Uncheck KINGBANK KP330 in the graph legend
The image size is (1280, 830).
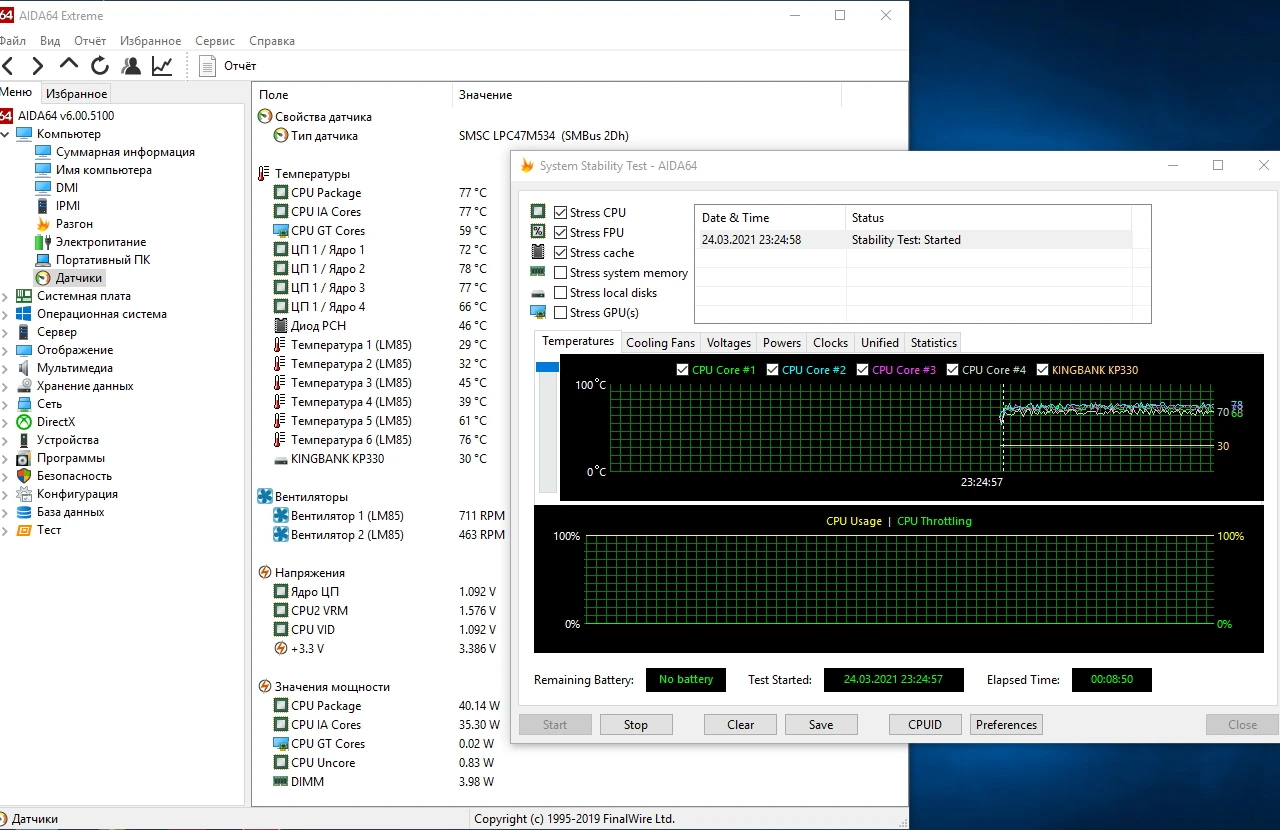(x=1043, y=370)
